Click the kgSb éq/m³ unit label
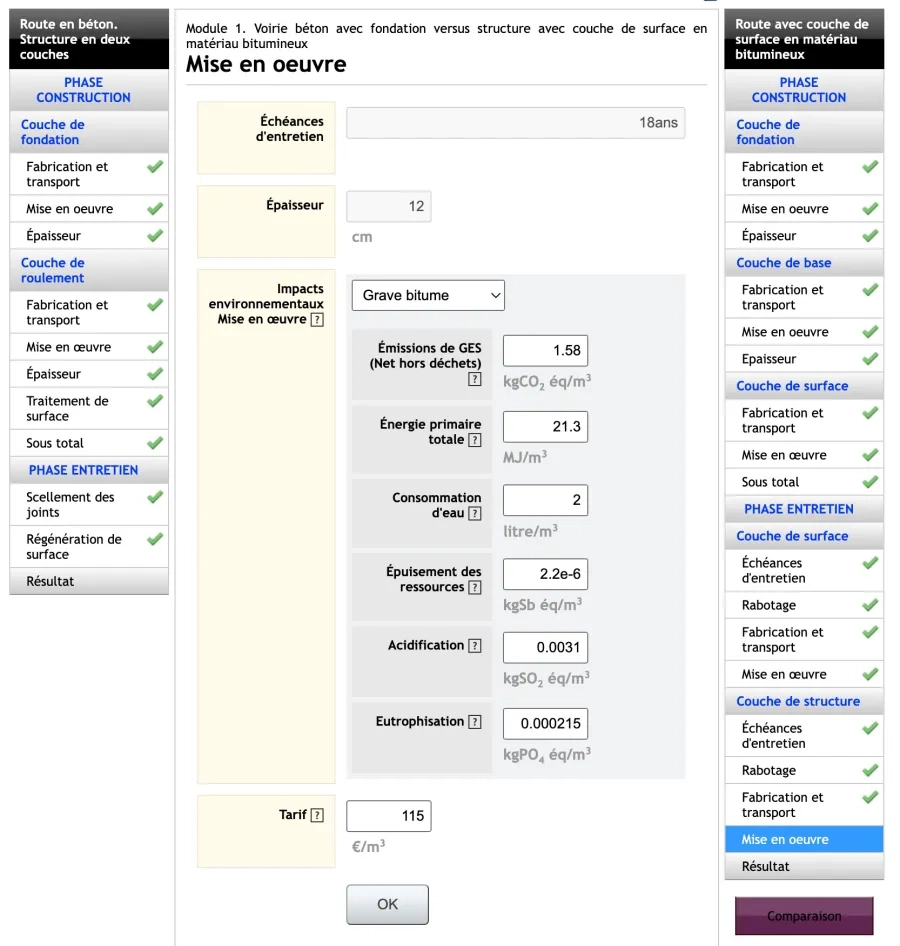 pyautogui.click(x=542, y=605)
